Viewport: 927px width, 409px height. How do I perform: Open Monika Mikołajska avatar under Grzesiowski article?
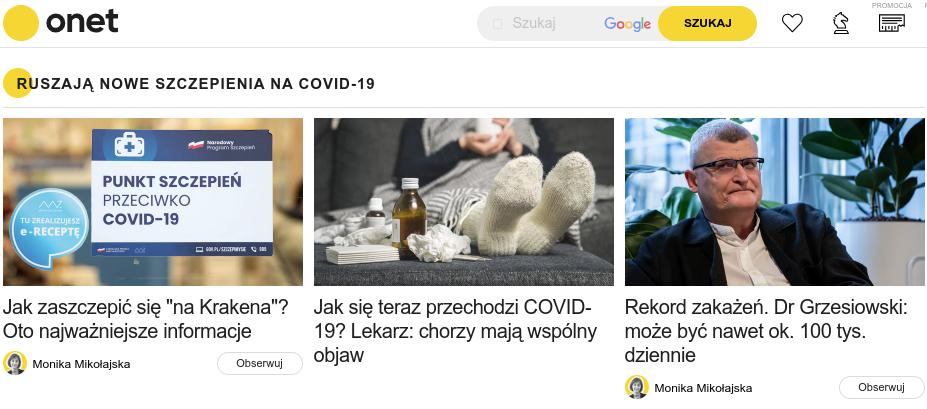point(637,387)
